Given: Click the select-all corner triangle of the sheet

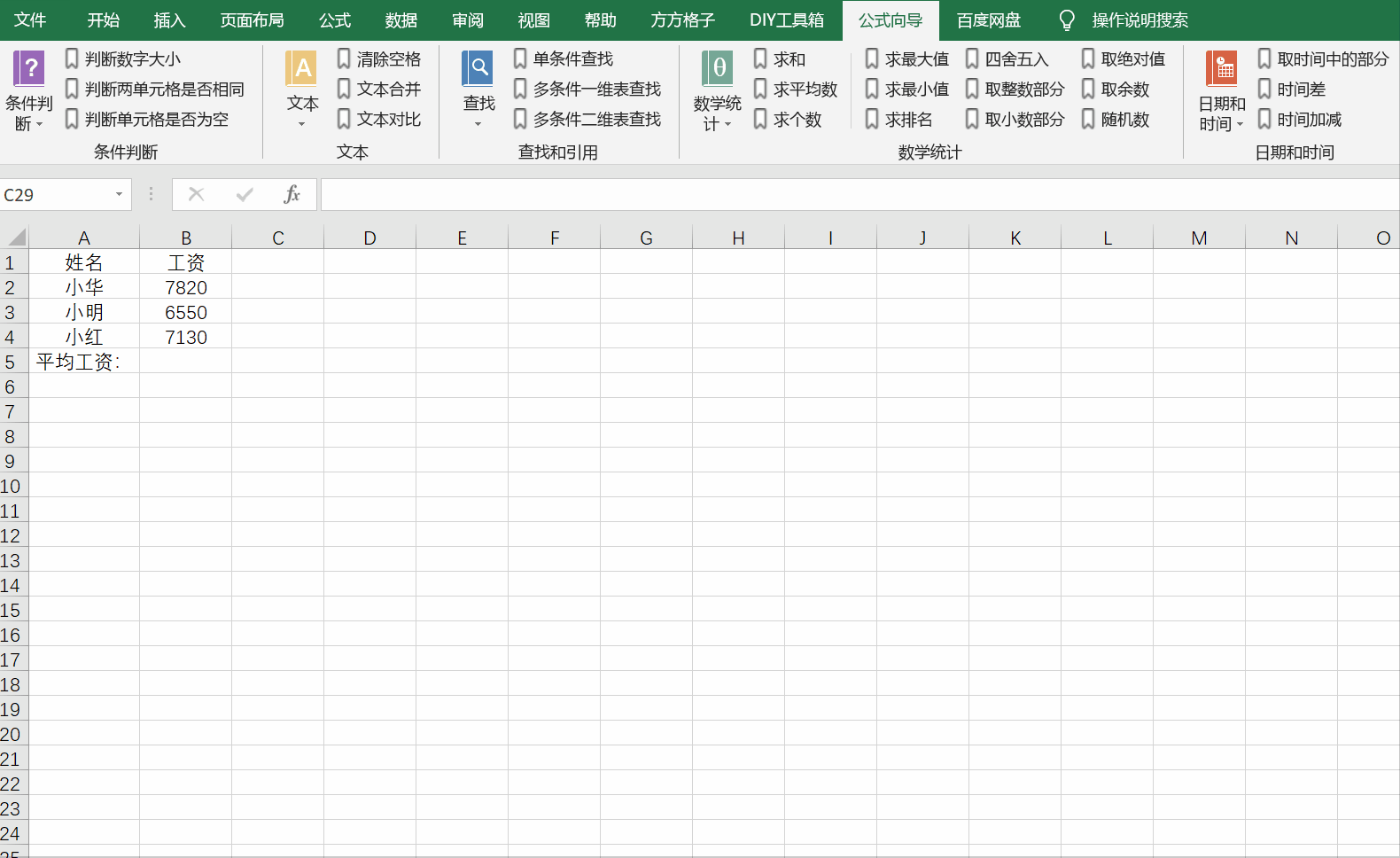Looking at the screenshot, I should click(x=17, y=238).
